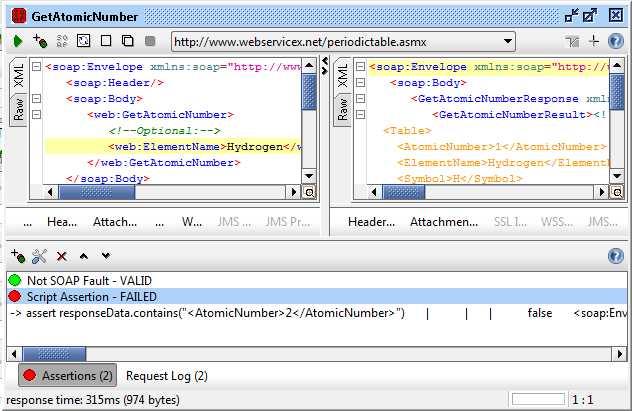
Task: Click the grey cancel request stop button
Action: click(x=150, y=41)
